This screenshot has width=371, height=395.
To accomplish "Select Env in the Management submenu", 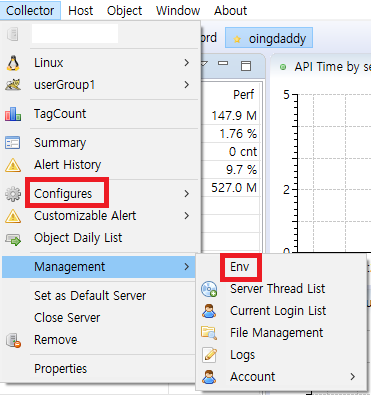I will [281, 267].
